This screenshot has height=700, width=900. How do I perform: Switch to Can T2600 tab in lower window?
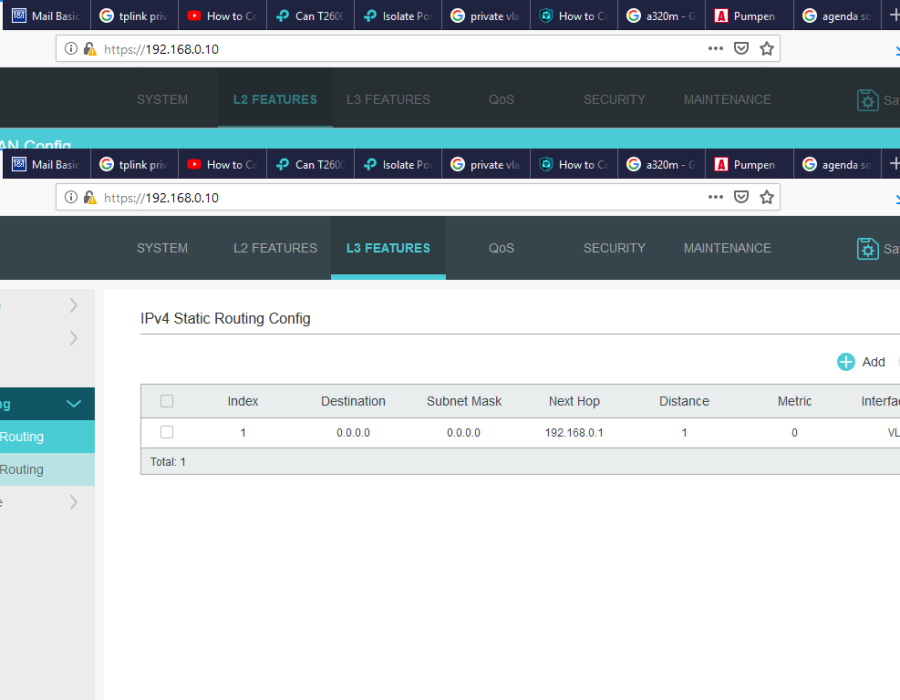coord(310,164)
